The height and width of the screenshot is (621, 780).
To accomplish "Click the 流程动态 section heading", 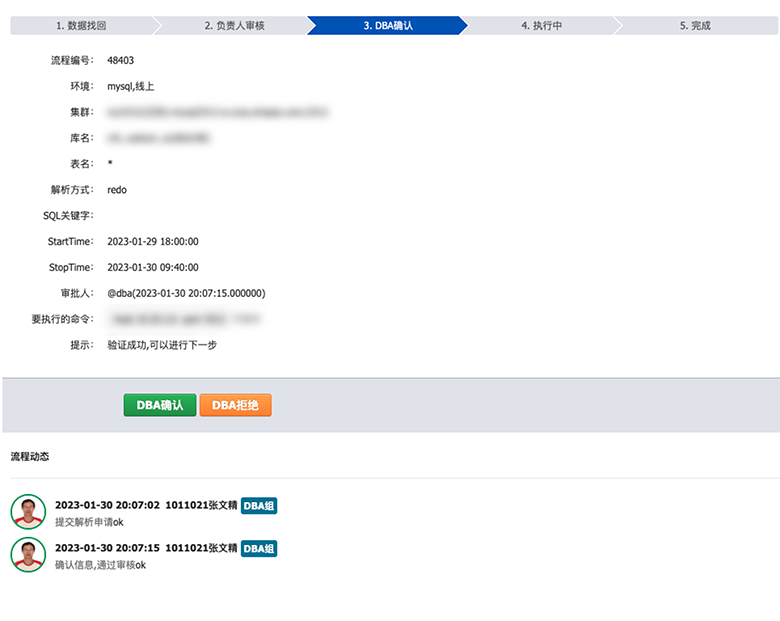I will (30, 456).
